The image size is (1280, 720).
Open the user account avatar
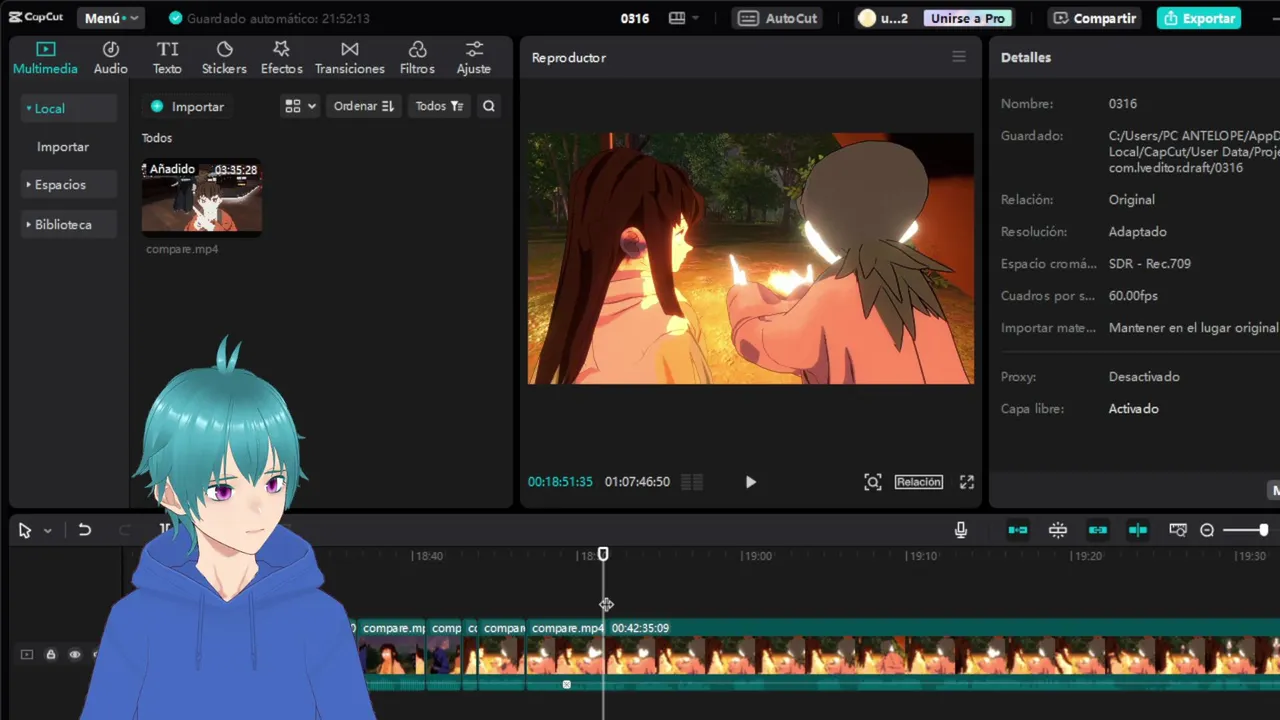867,18
